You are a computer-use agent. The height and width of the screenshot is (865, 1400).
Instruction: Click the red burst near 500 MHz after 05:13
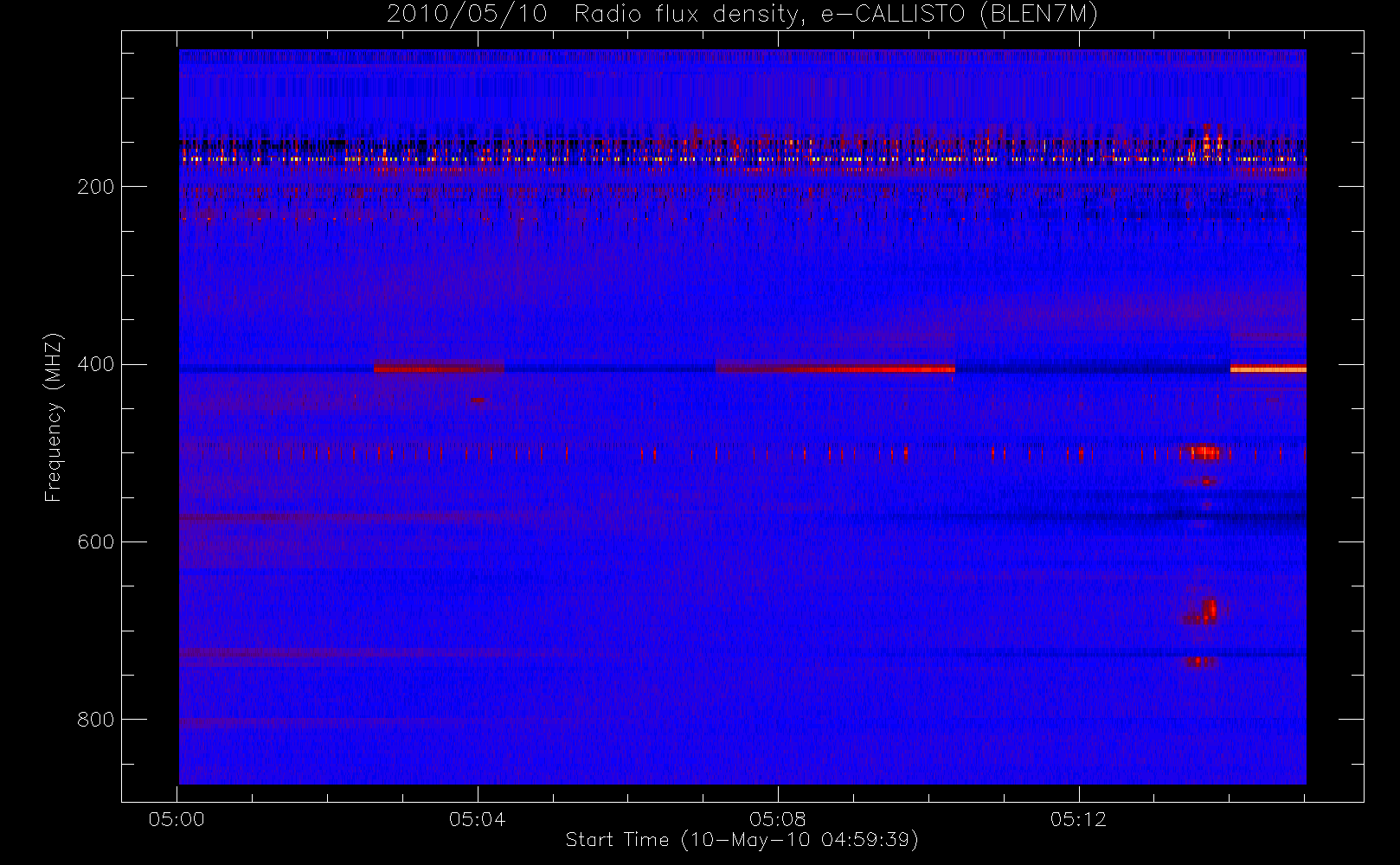(1202, 452)
